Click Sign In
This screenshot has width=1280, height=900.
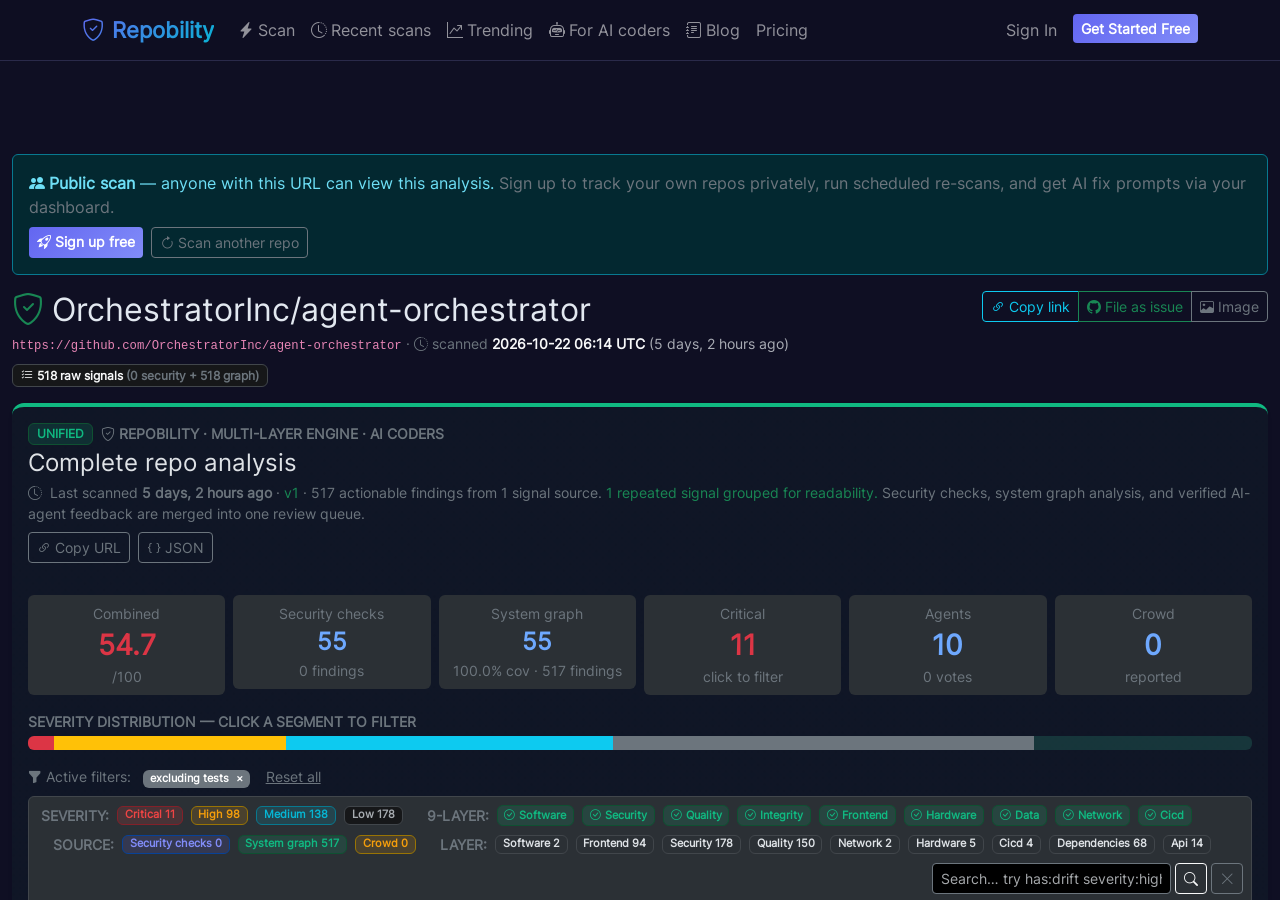tap(1031, 30)
